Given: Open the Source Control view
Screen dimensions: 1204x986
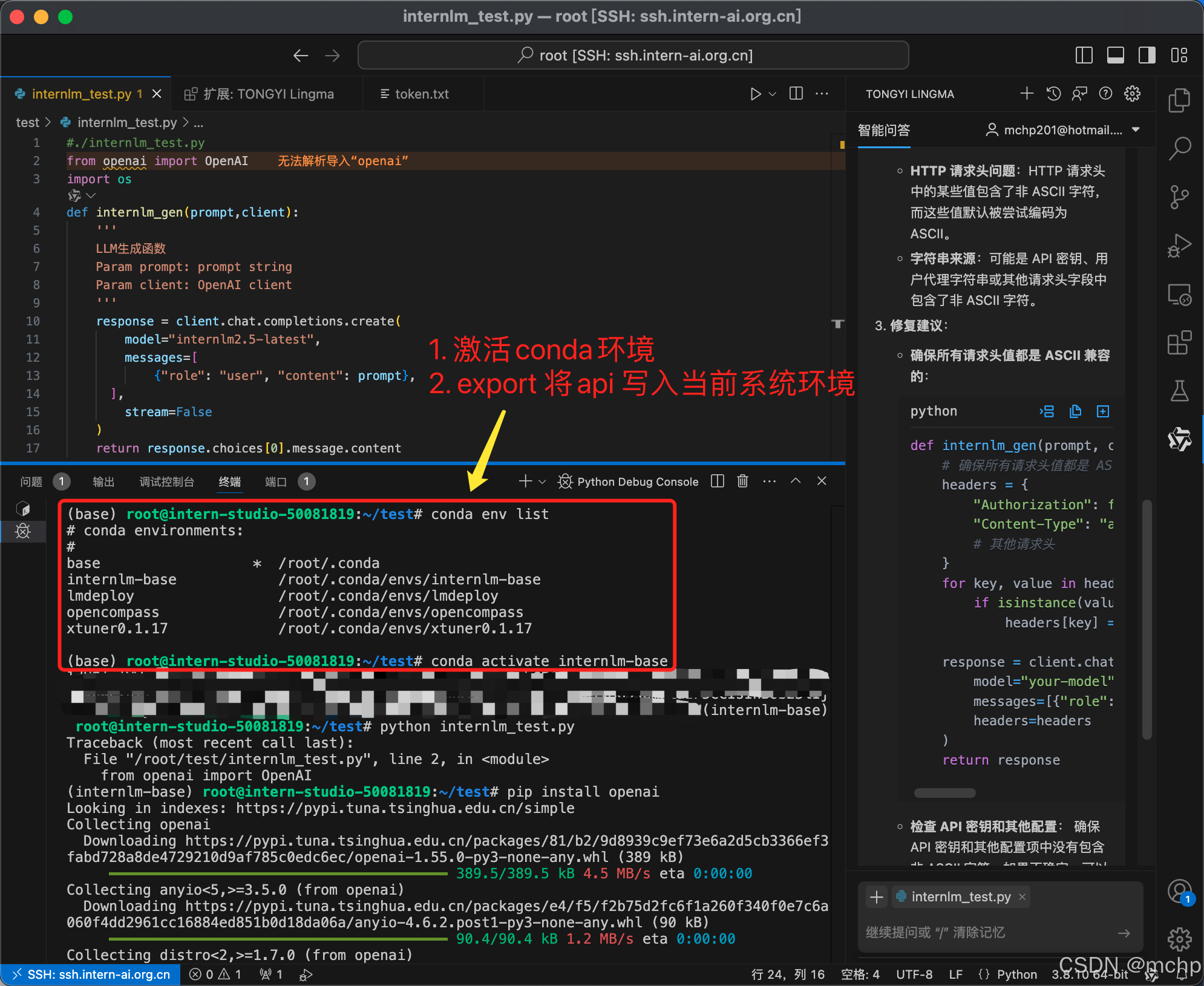Looking at the screenshot, I should click(1179, 197).
